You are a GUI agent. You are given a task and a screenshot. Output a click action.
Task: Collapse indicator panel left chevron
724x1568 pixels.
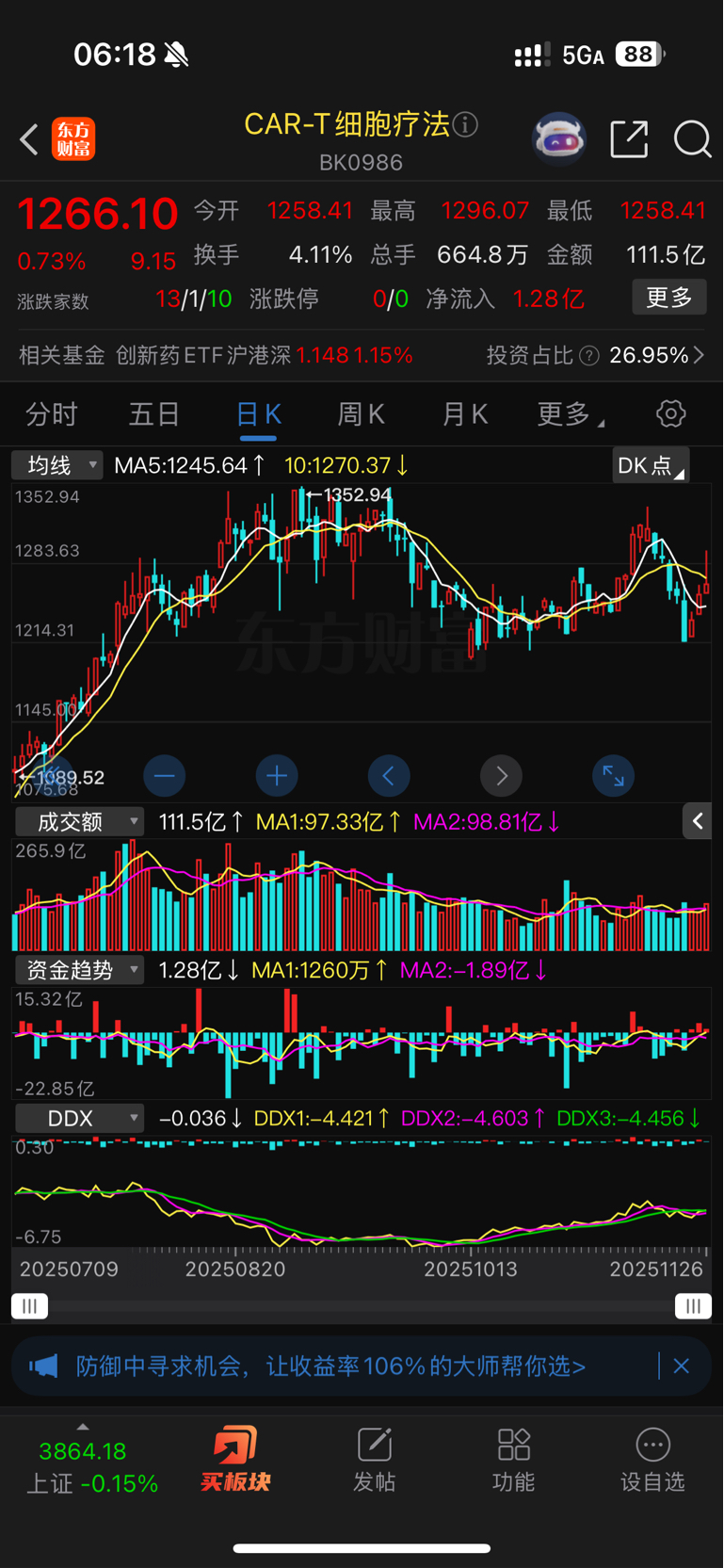(x=698, y=821)
